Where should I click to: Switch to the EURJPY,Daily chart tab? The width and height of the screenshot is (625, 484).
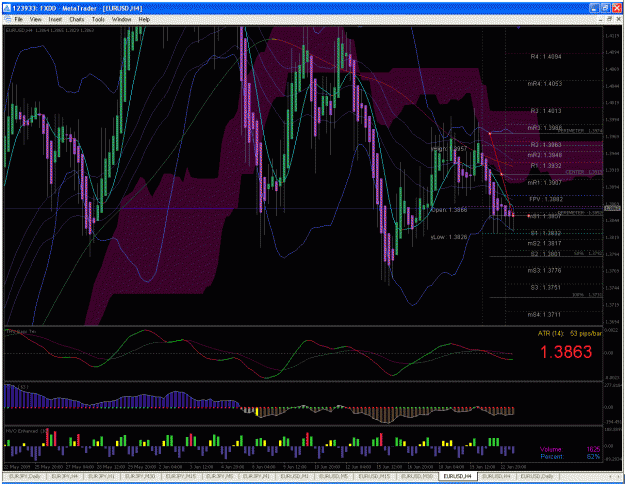coord(23,476)
